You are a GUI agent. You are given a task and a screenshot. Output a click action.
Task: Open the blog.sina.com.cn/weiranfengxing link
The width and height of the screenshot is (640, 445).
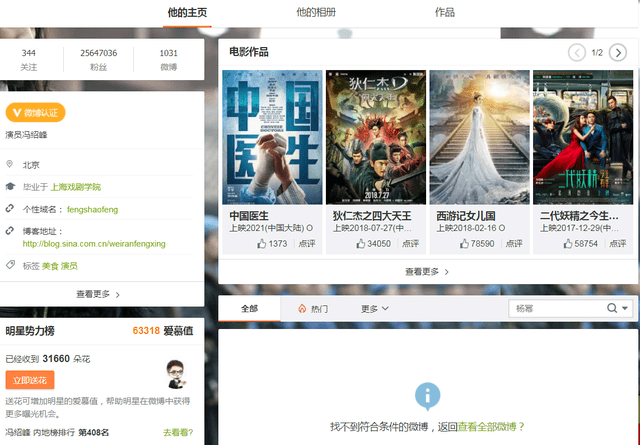click(94, 244)
